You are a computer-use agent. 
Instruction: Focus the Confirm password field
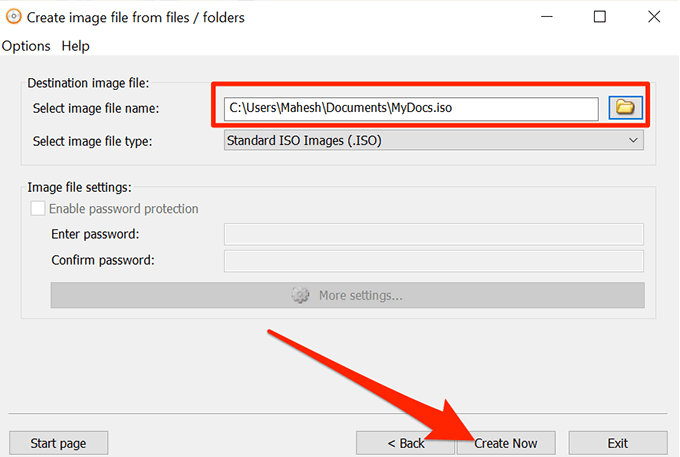(x=434, y=261)
